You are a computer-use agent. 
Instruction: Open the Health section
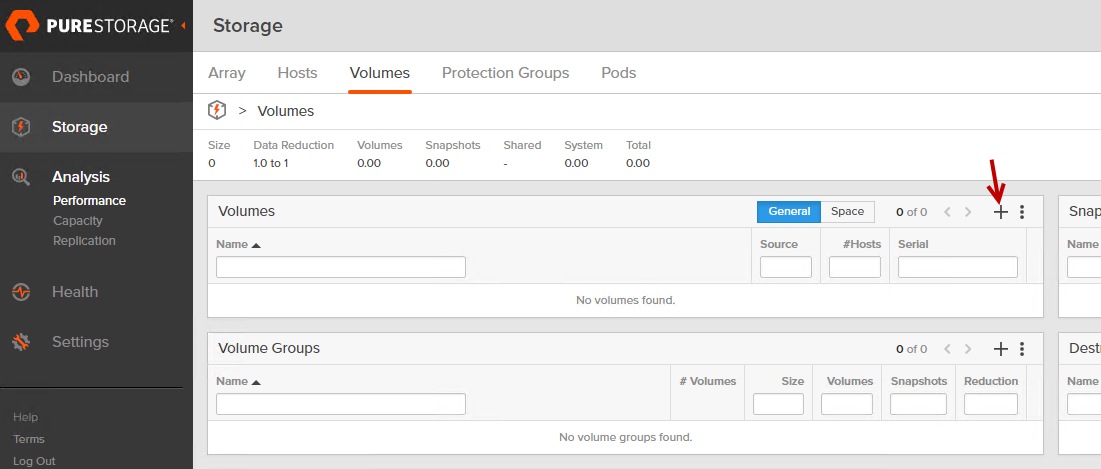(75, 292)
